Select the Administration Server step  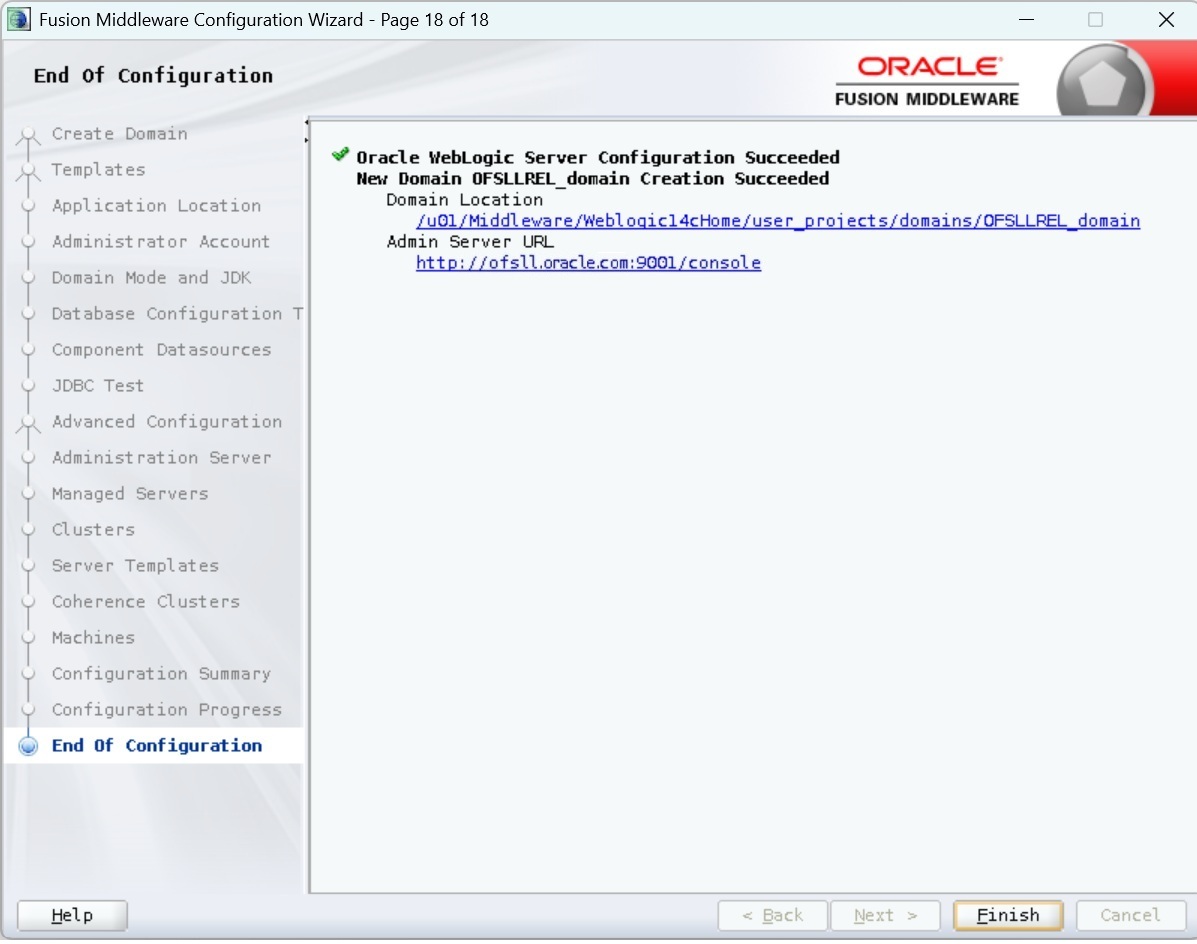pos(161,457)
